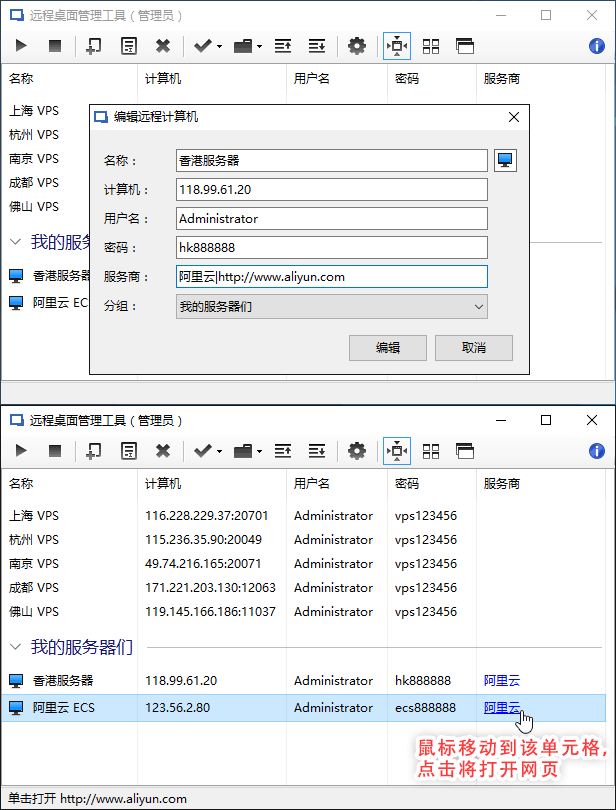
Task: Click the monitor icon beside the 名称 field
Action: 505,160
